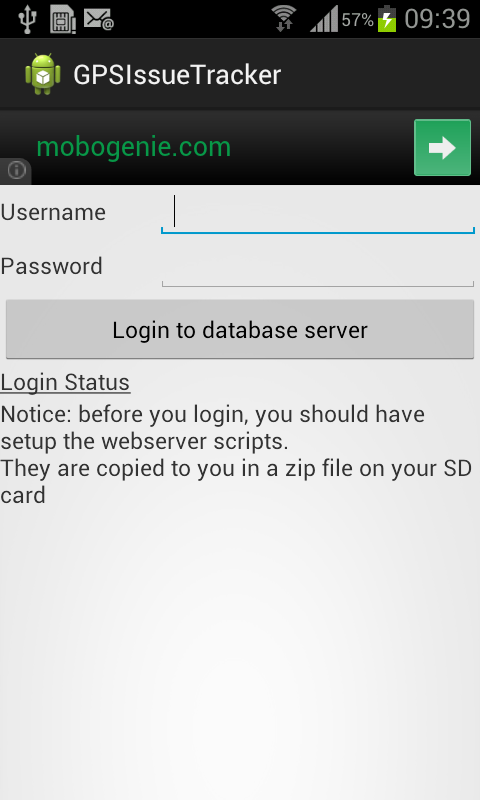This screenshot has width=480, height=800.
Task: Tap the charging battery icon
Action: pyautogui.click(x=387, y=19)
